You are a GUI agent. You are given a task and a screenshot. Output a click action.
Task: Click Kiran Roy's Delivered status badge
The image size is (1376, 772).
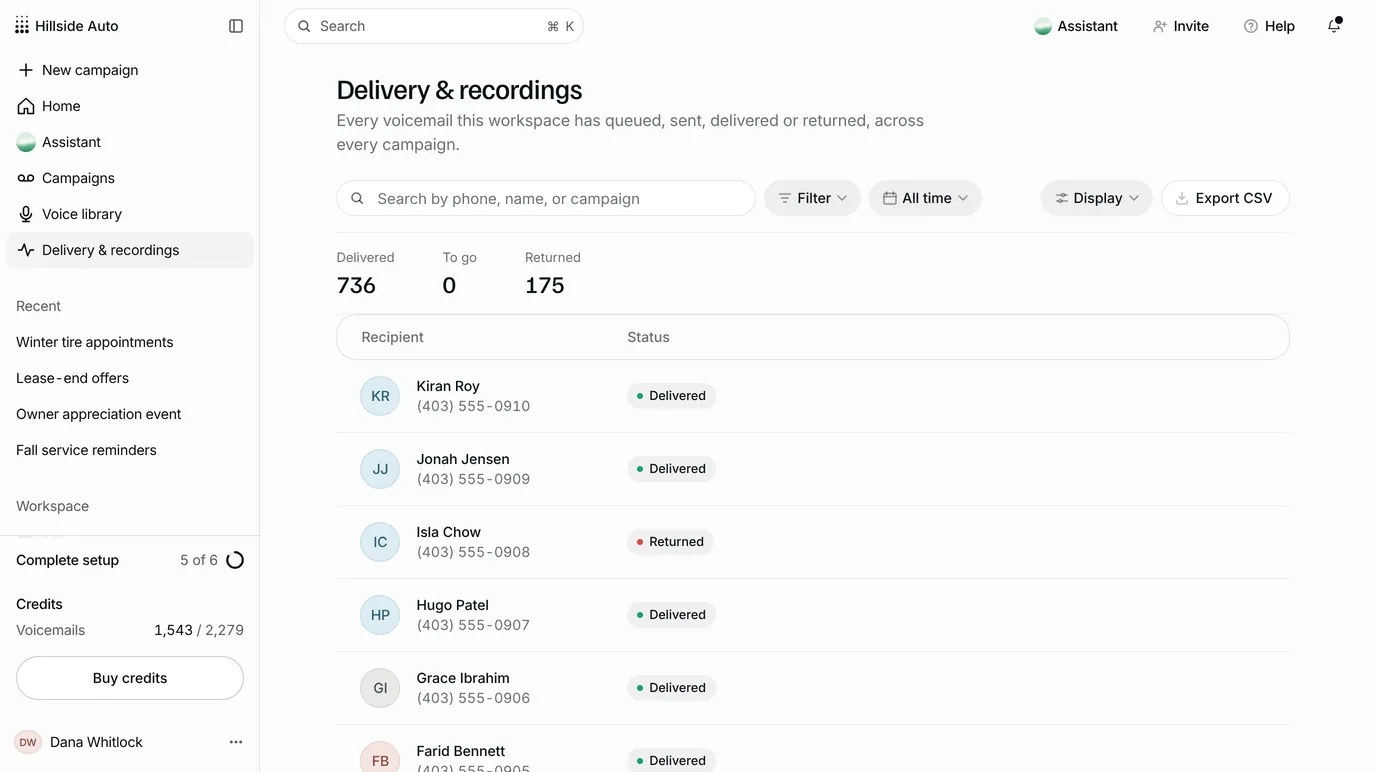pos(671,396)
